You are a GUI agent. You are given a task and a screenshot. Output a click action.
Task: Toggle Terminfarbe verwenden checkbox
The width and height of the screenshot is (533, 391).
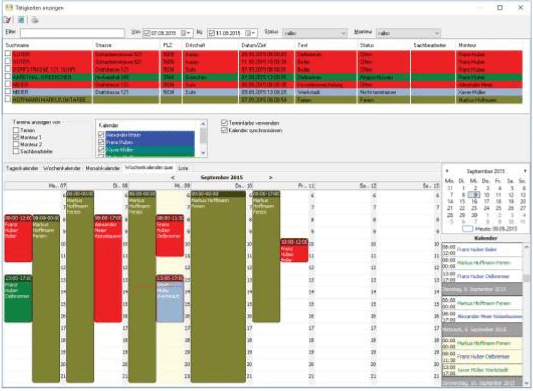pos(224,123)
